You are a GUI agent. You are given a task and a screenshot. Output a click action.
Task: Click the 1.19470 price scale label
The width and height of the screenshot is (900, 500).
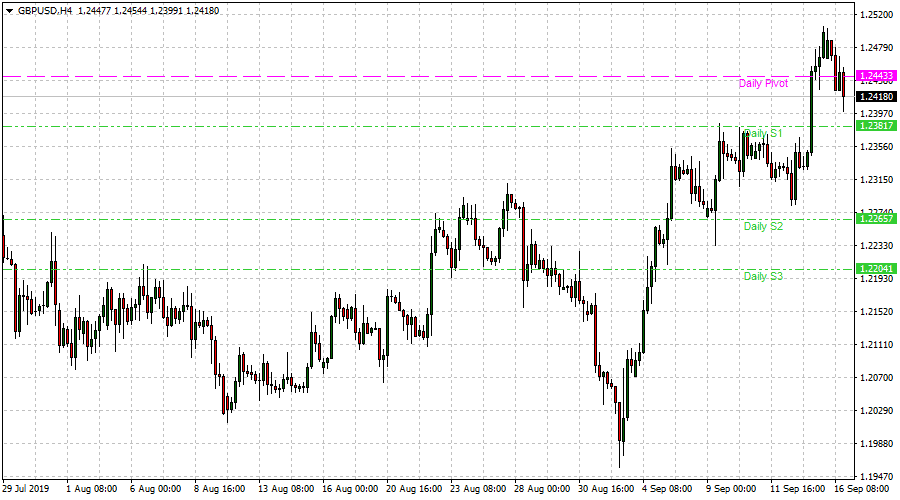[876, 476]
